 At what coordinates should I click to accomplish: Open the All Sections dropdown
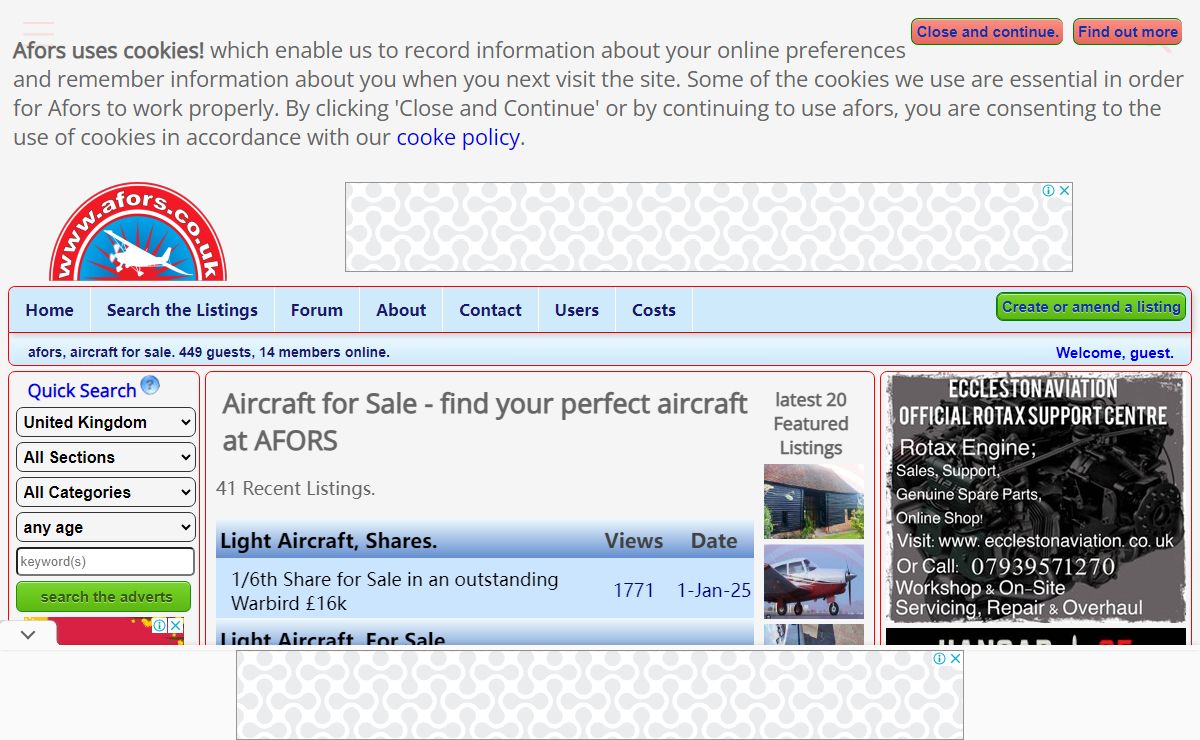(x=105, y=457)
